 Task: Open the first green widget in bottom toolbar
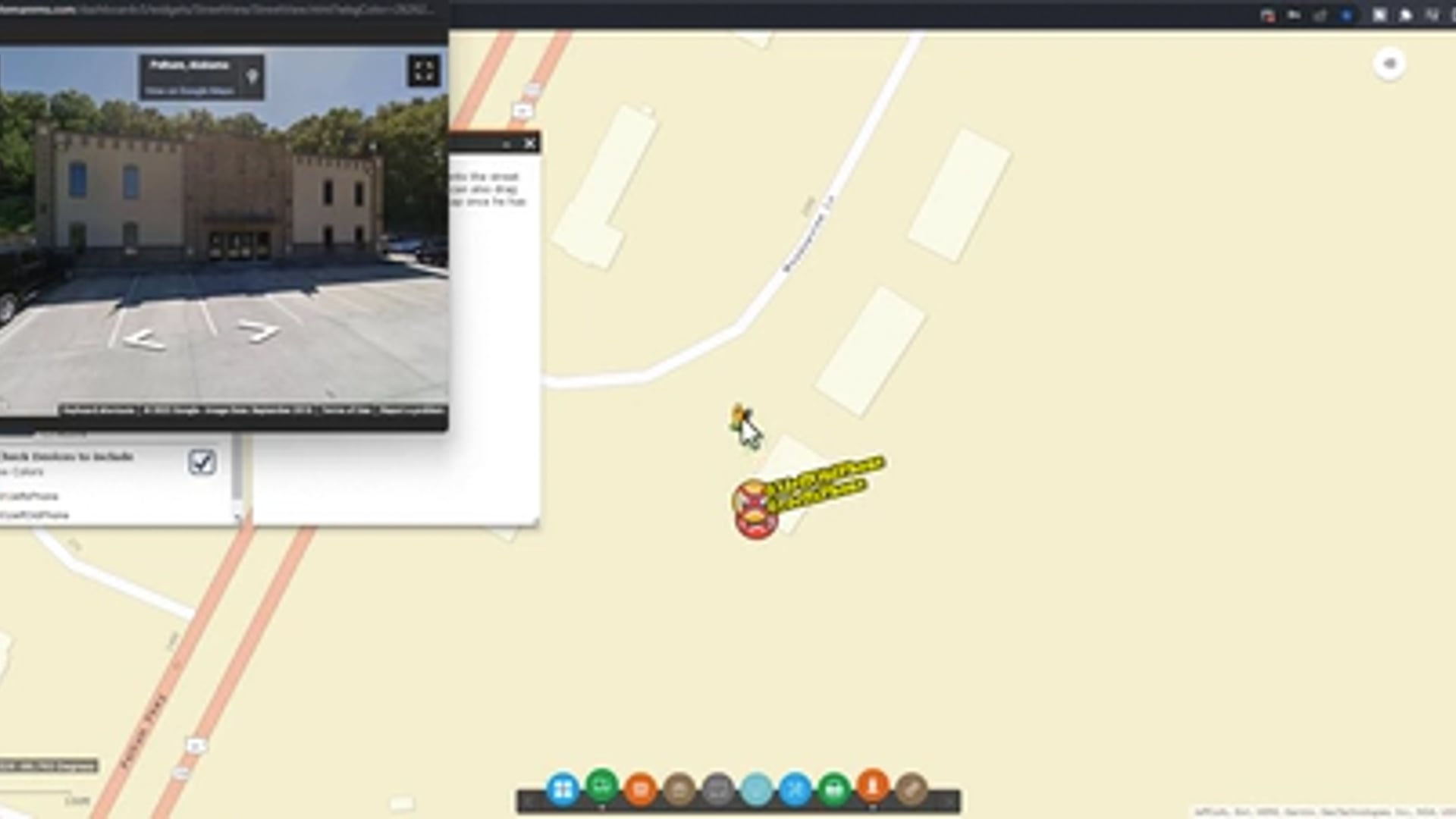coord(602,786)
